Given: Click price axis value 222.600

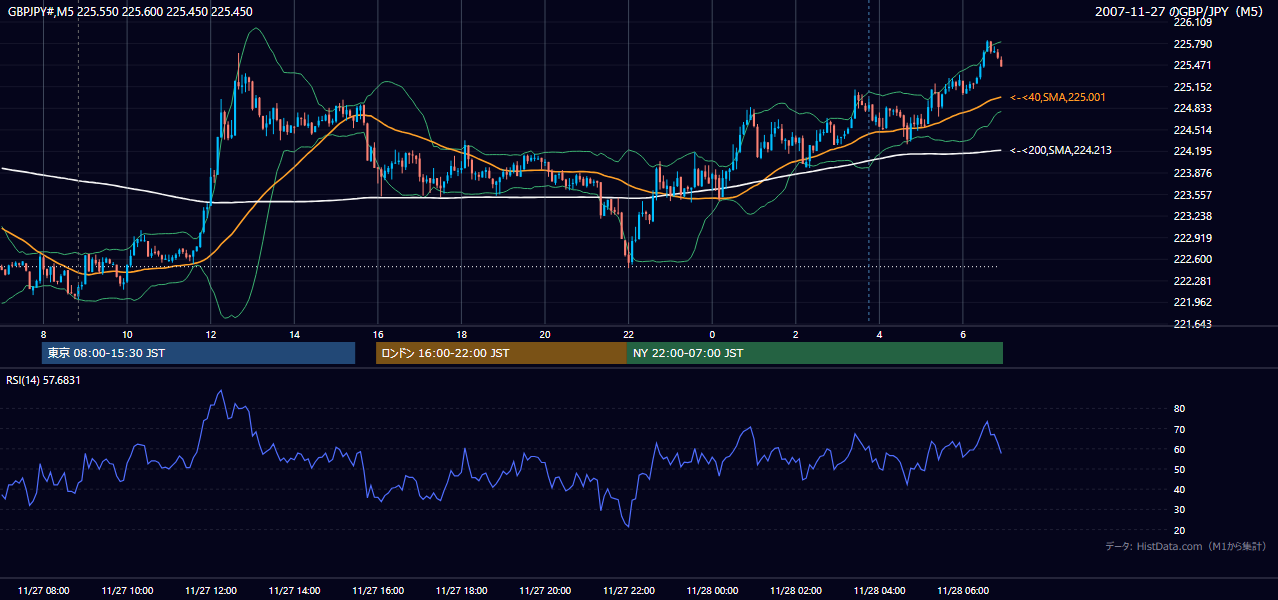Looking at the screenshot, I should point(1192,259).
